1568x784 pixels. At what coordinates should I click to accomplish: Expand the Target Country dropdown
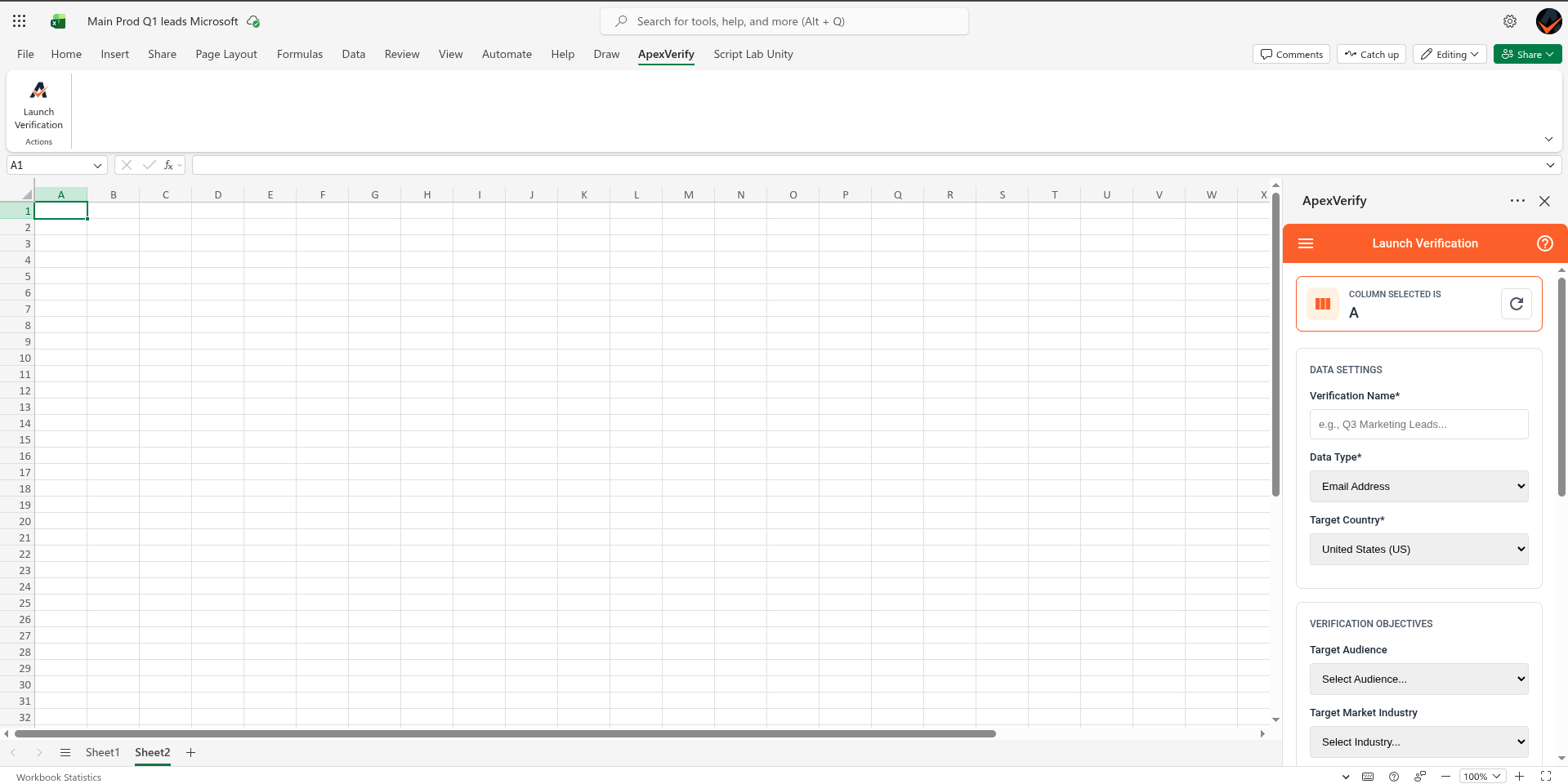[x=1418, y=550]
